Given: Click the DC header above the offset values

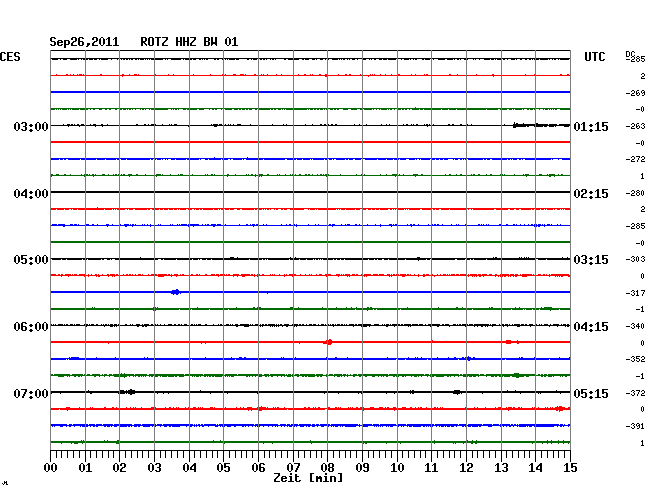Looking at the screenshot, I should [x=630, y=54].
